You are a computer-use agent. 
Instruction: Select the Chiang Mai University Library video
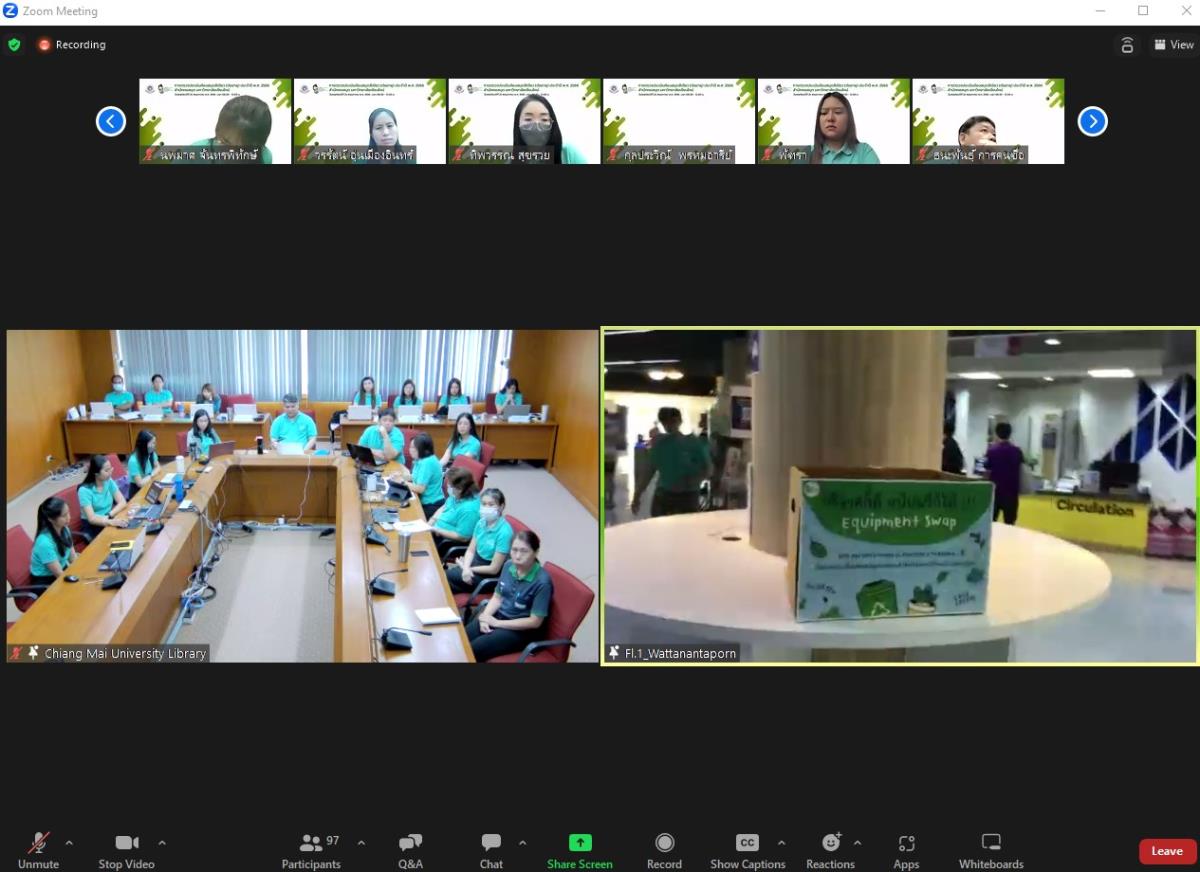click(302, 496)
